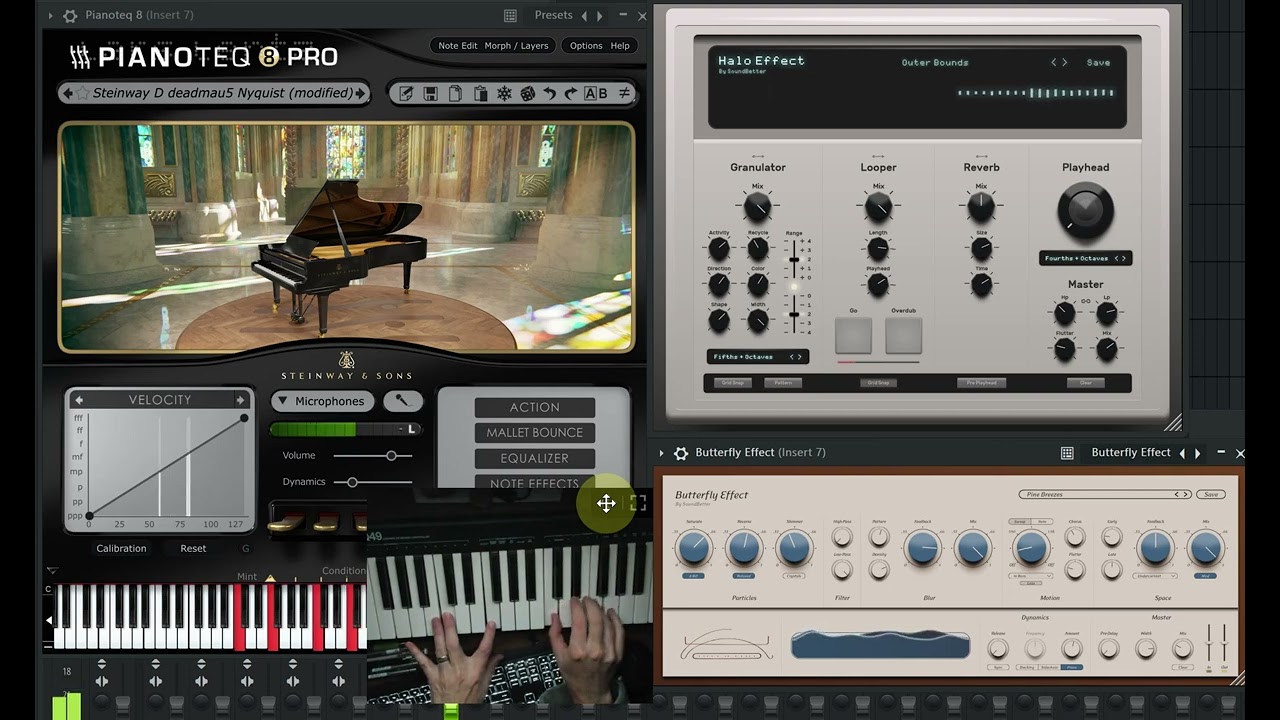
Task: Toggle Pianoteq A/B comparison
Action: (596, 93)
